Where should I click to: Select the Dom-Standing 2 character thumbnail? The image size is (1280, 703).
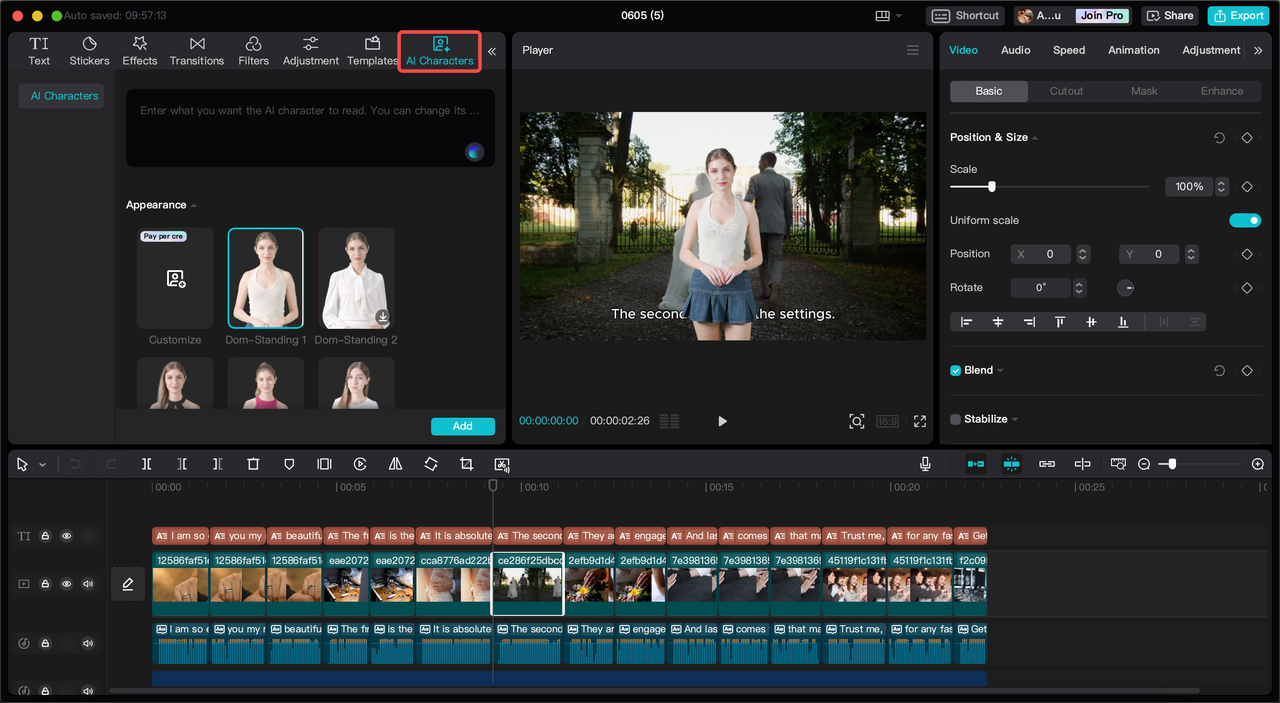click(356, 278)
